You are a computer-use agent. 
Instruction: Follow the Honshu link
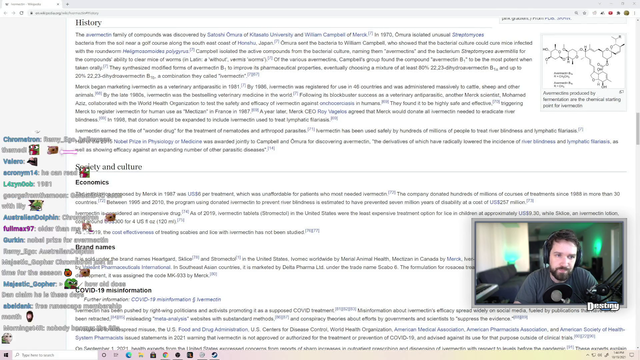click(247, 43)
